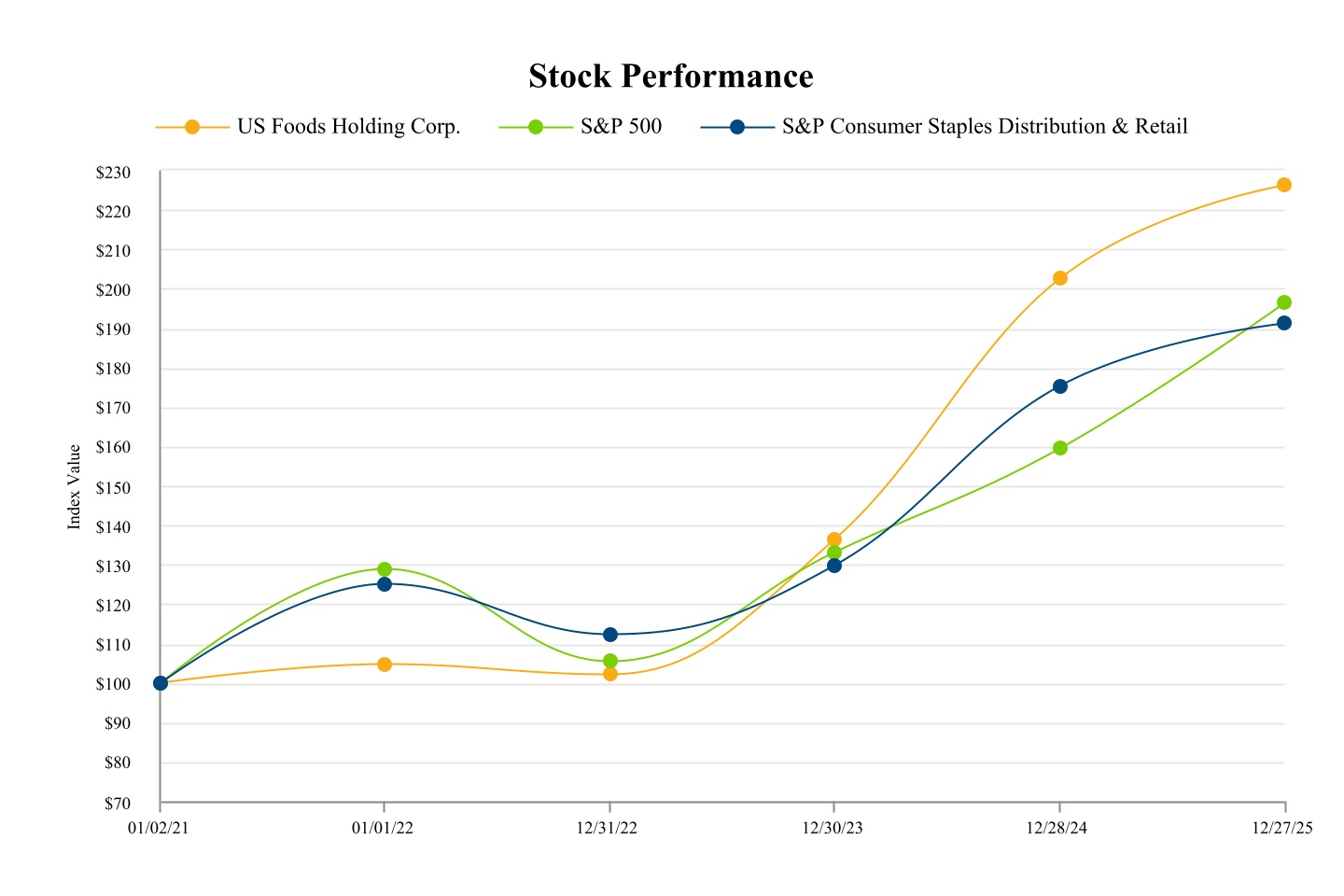Select the $170 y-axis label
This screenshot has width=1344, height=896.
click(112, 408)
